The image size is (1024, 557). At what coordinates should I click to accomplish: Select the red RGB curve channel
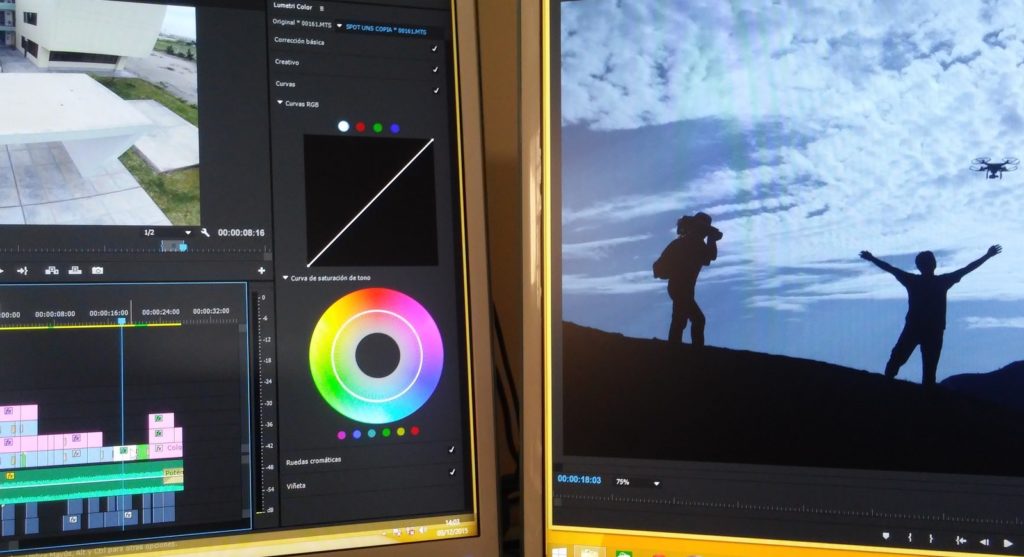pos(360,127)
